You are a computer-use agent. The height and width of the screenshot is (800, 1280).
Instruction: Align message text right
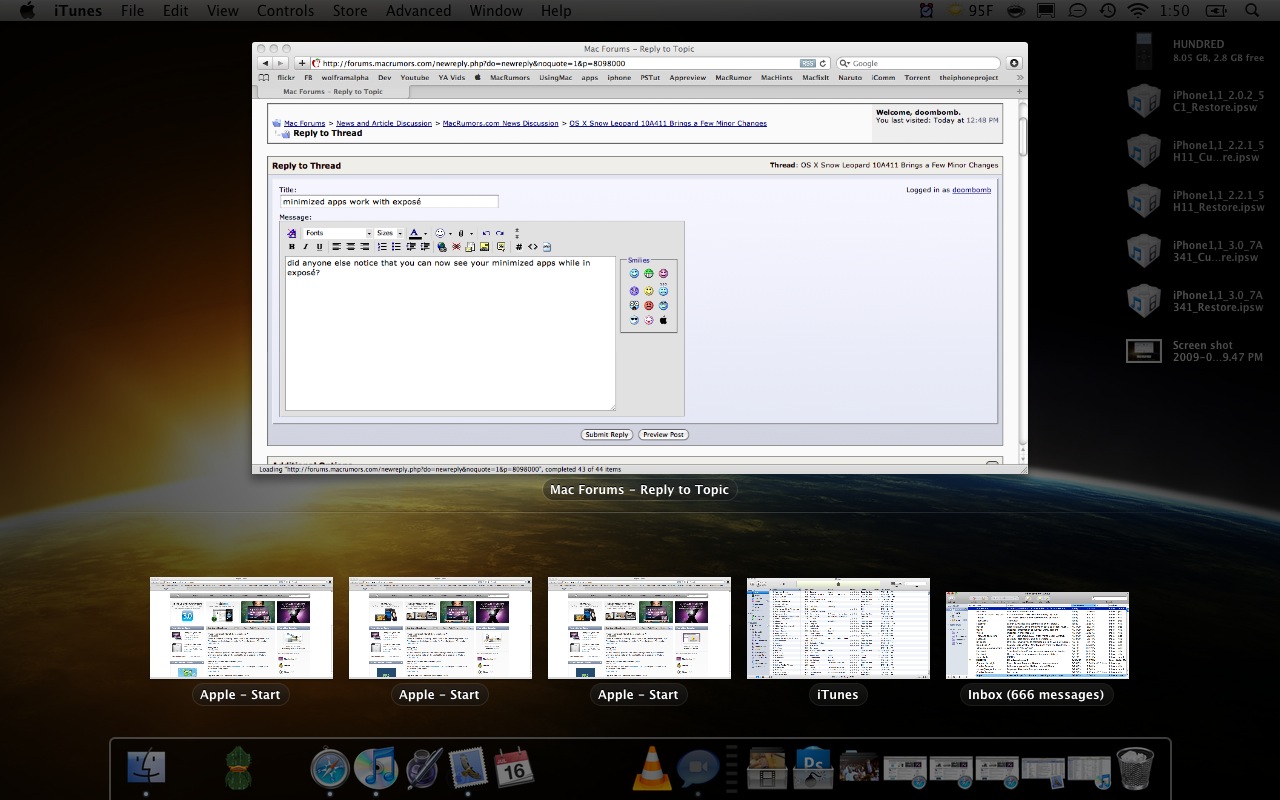364,246
